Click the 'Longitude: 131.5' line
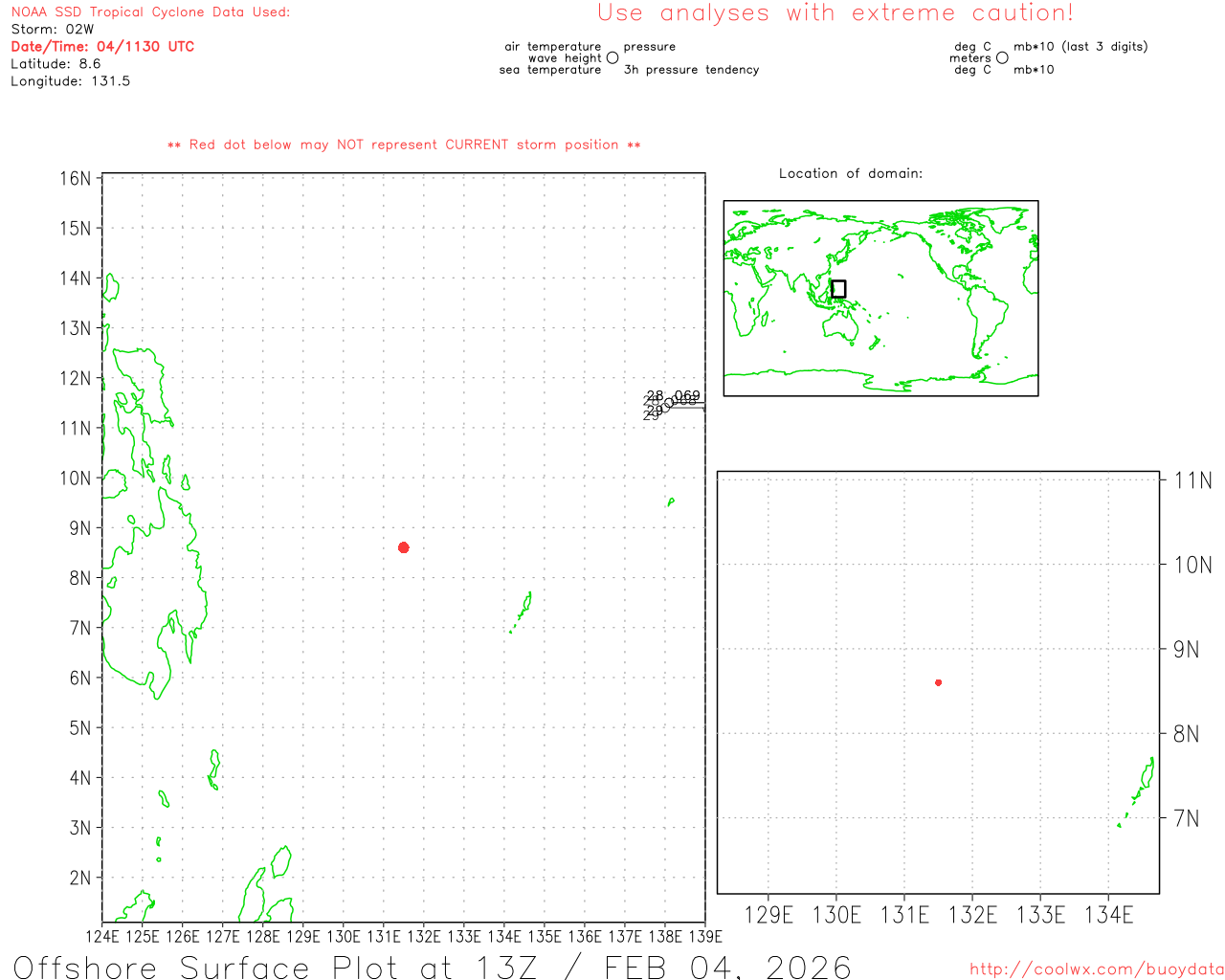This screenshot has width=1225, height=980. [x=70, y=81]
